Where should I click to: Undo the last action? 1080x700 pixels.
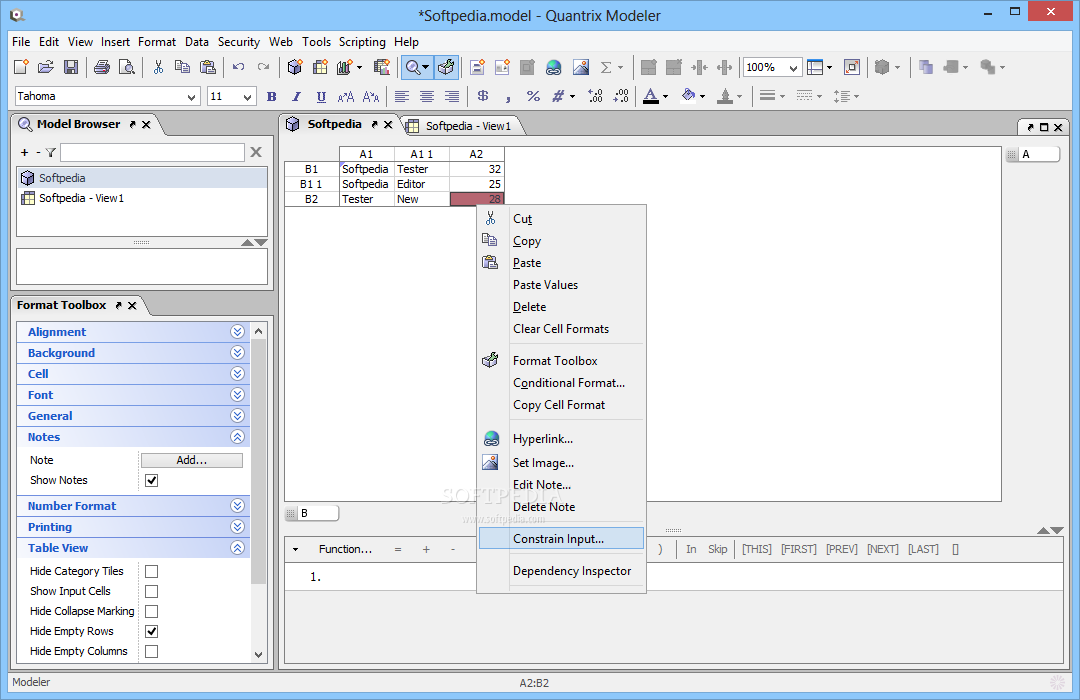pos(238,67)
